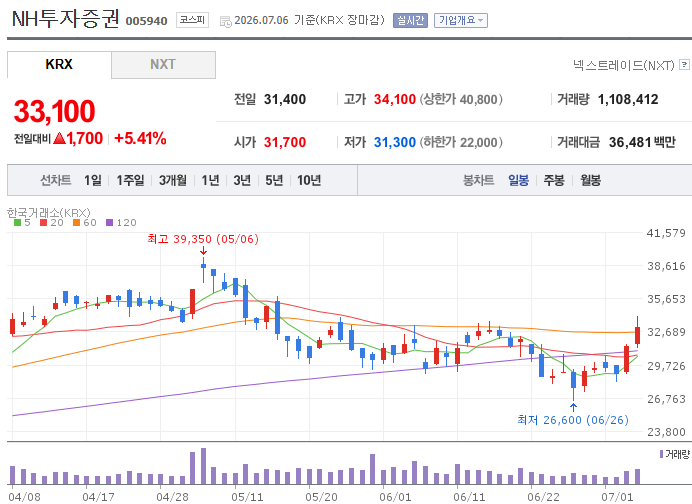Click the change percentage +5.41%
692x504 pixels.
tap(140, 139)
